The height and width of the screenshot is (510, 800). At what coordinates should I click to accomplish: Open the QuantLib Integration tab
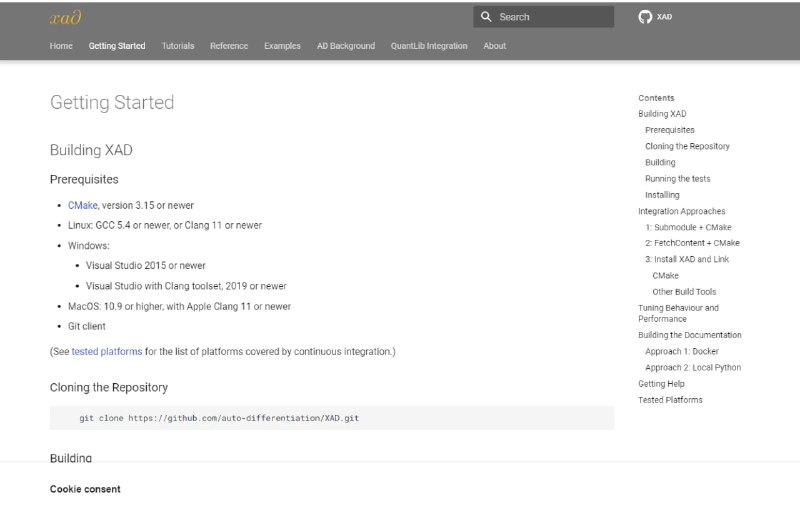[x=429, y=46]
